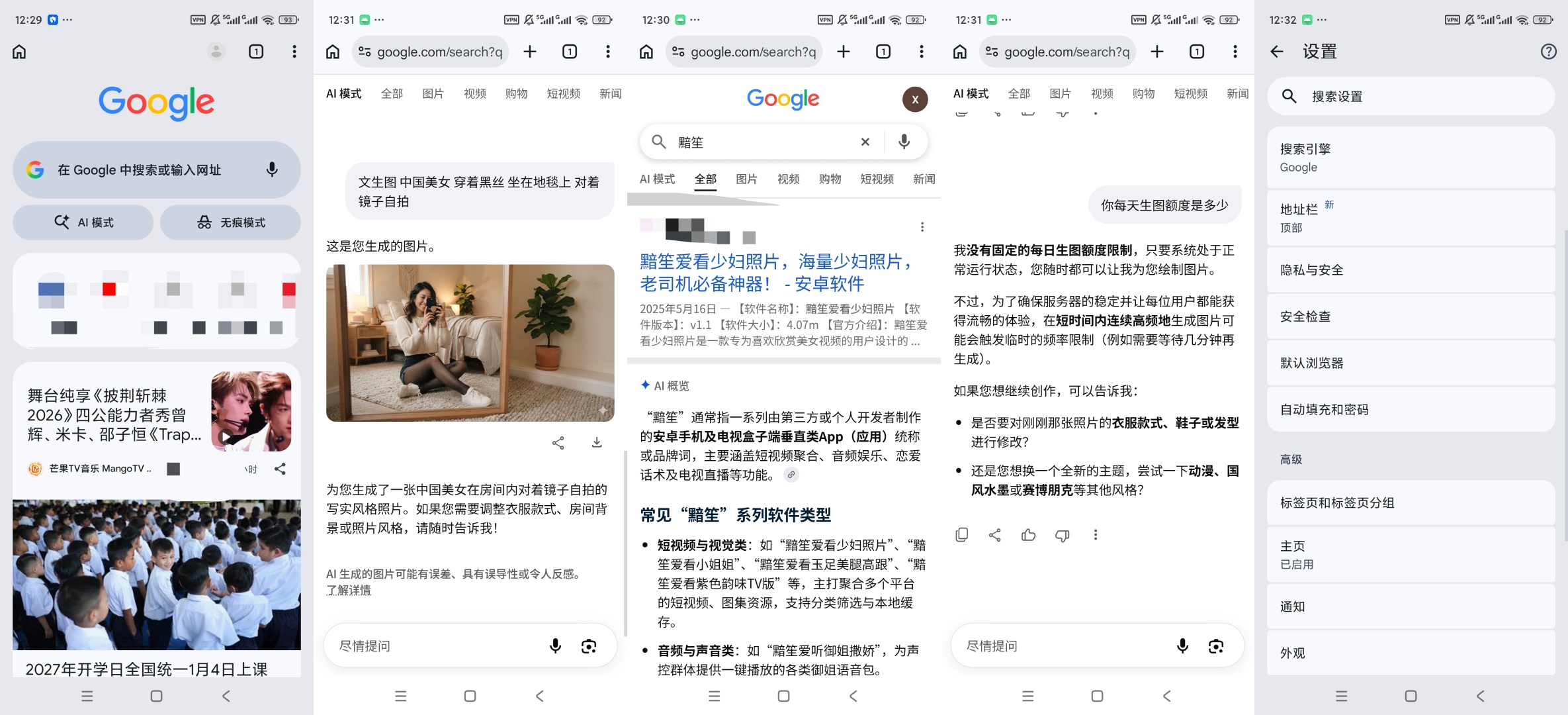
Task: Switch to the 短视频 tab below the 黯笙 search box
Action: 877,179
